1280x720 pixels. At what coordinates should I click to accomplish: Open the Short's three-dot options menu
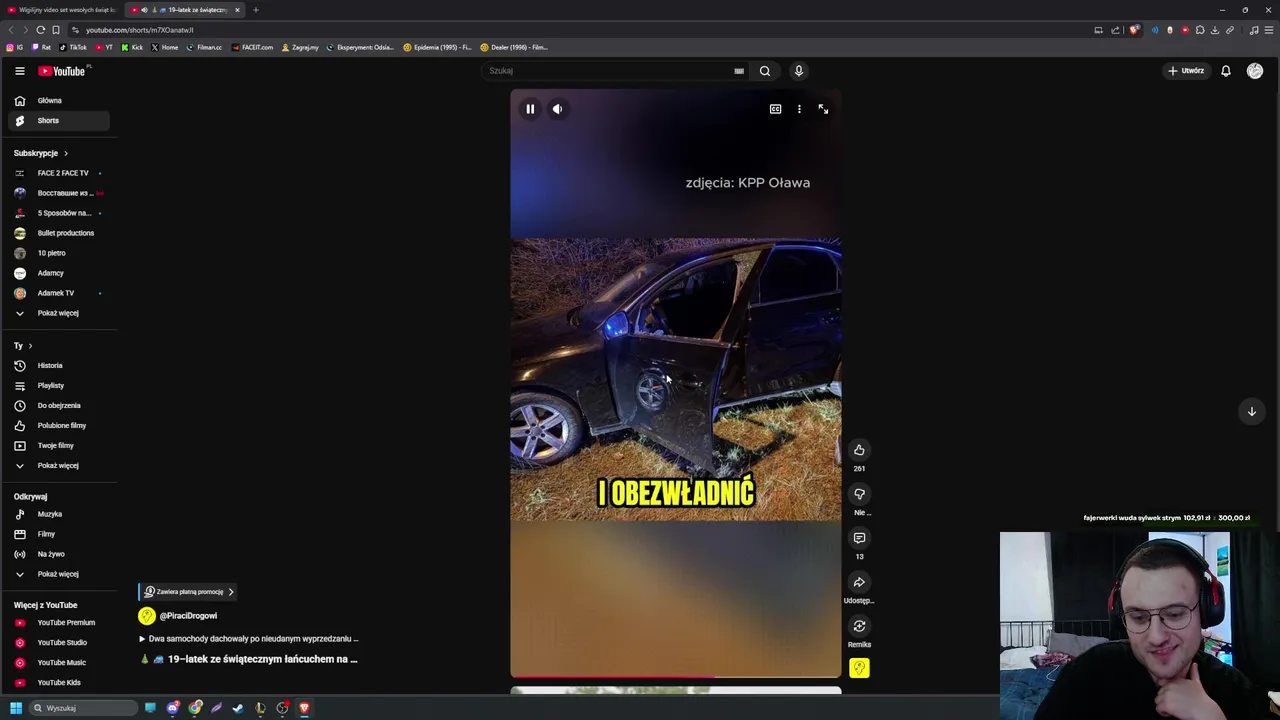[799, 109]
